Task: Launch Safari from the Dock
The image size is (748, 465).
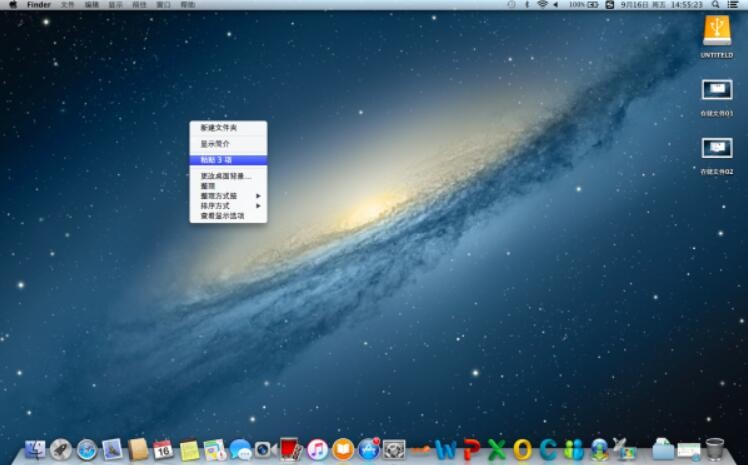Action: coord(87,450)
